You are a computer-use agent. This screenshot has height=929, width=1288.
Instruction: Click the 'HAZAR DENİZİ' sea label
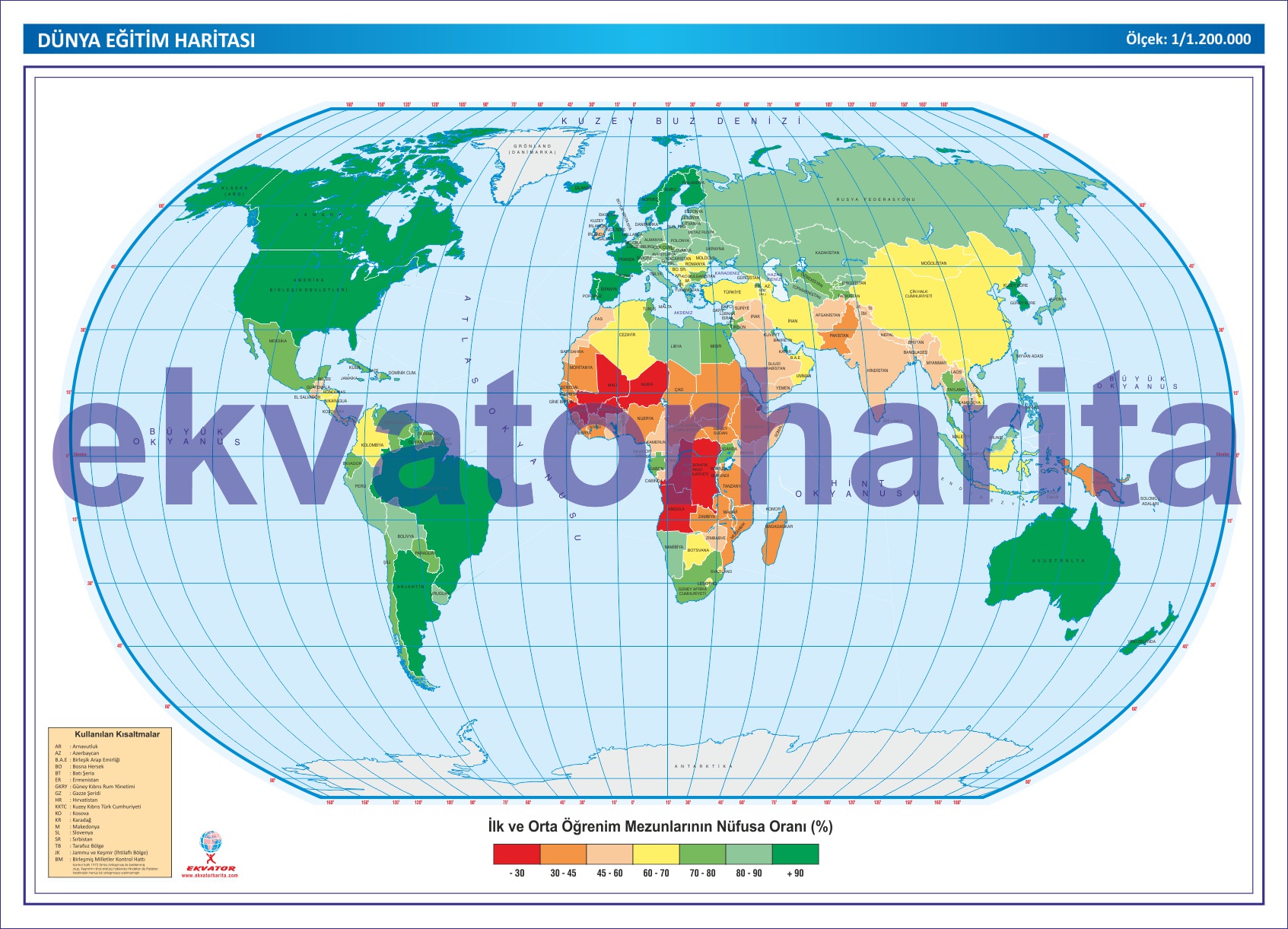pos(774,277)
